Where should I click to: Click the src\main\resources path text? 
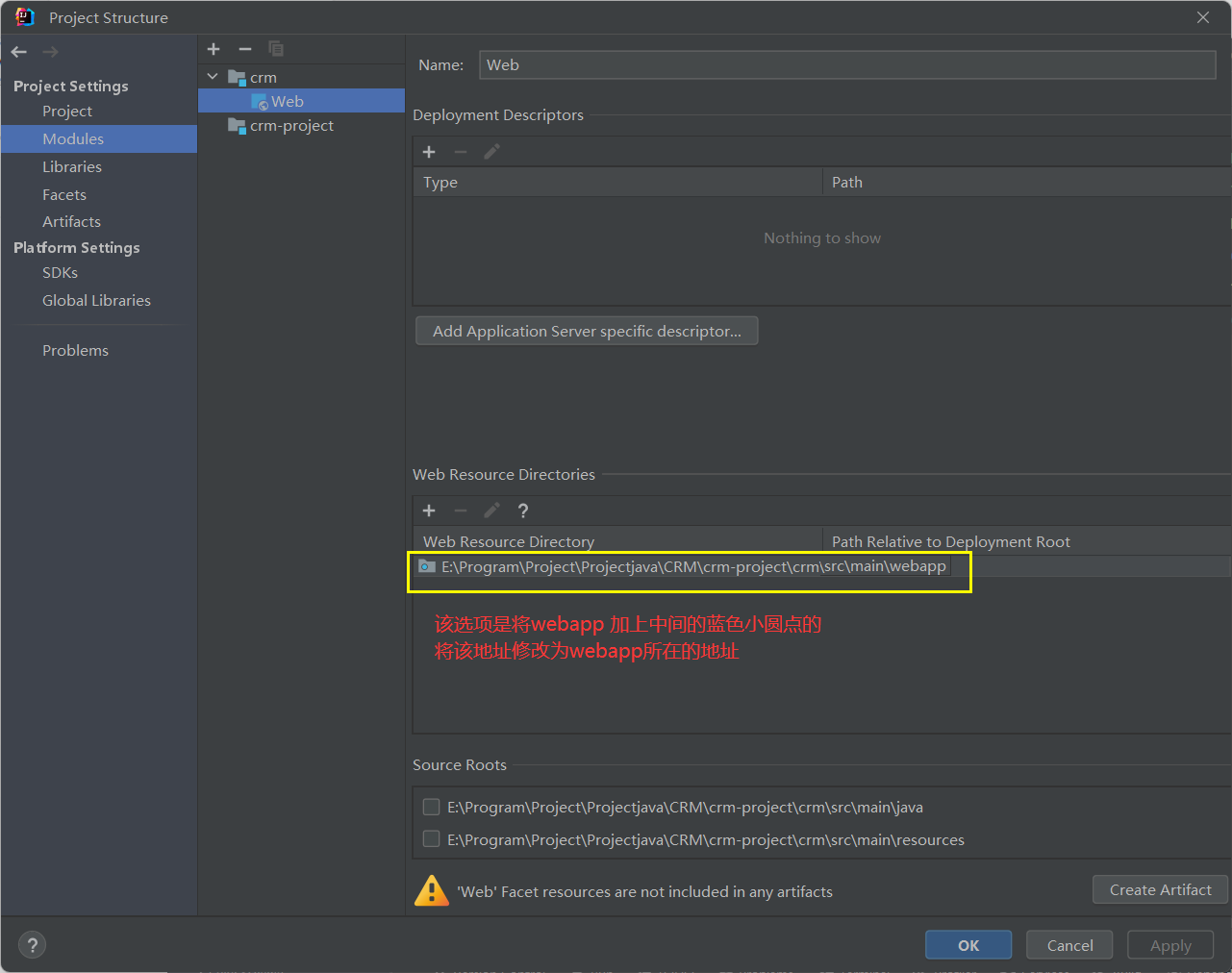click(706, 840)
